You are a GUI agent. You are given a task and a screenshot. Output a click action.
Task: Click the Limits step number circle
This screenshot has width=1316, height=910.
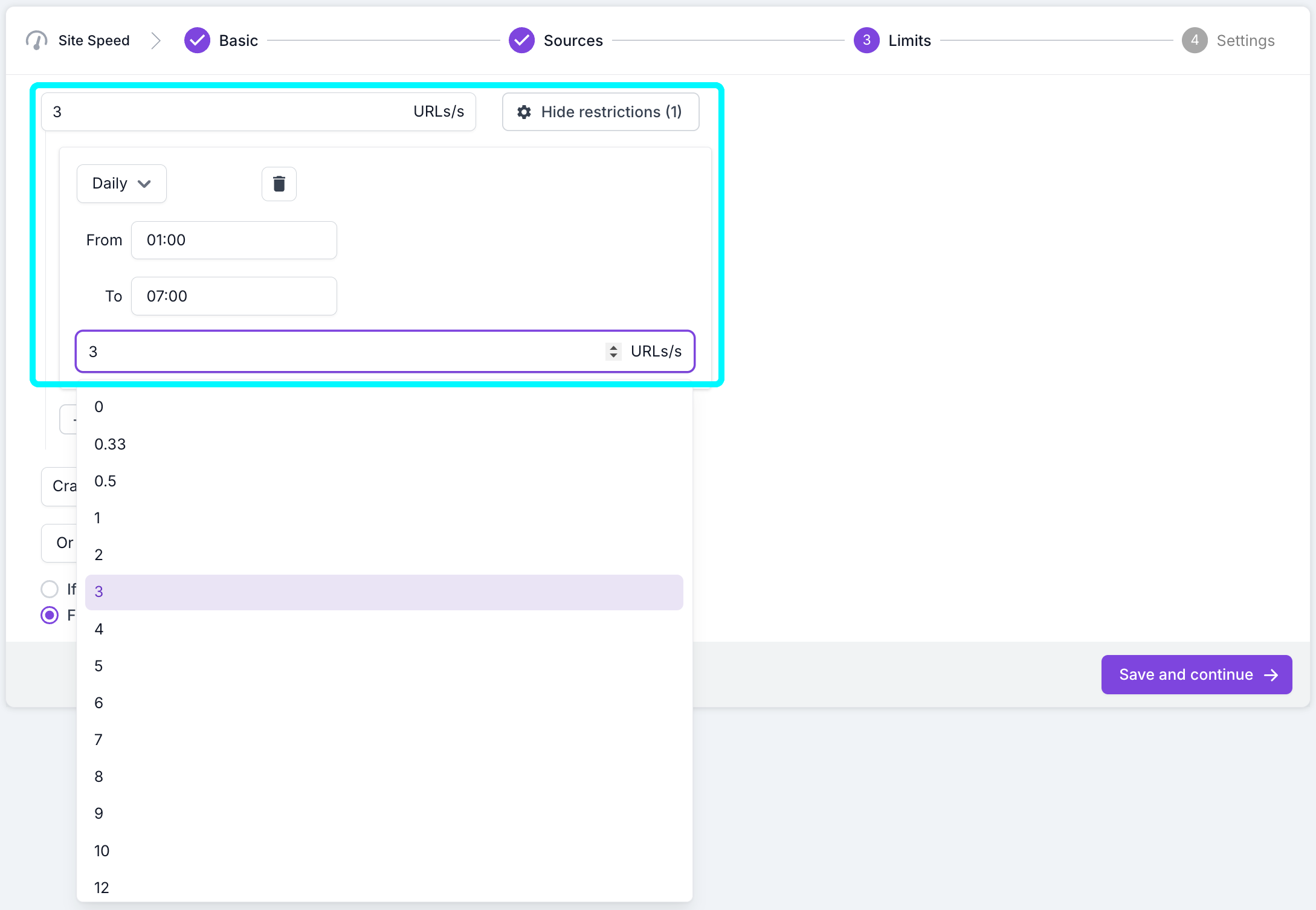(866, 40)
